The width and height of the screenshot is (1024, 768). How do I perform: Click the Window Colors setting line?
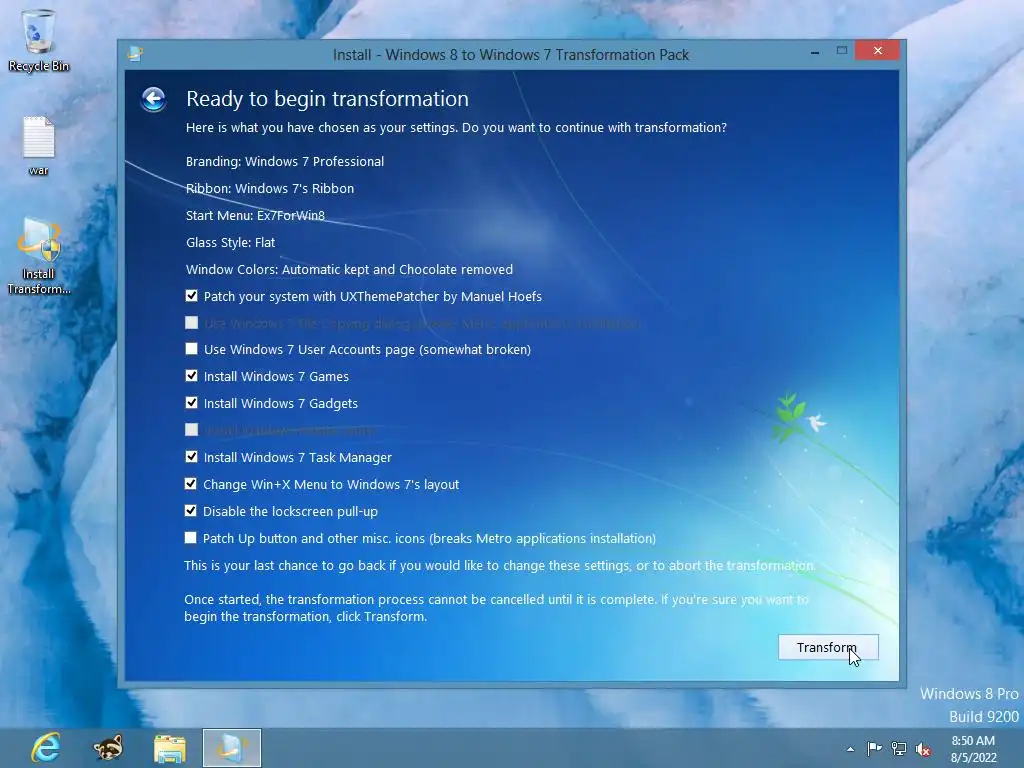point(349,269)
